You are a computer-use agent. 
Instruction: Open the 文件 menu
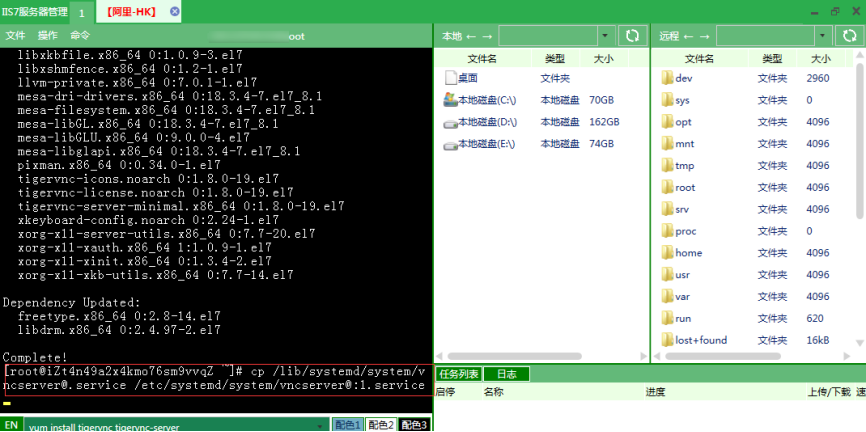[15, 36]
